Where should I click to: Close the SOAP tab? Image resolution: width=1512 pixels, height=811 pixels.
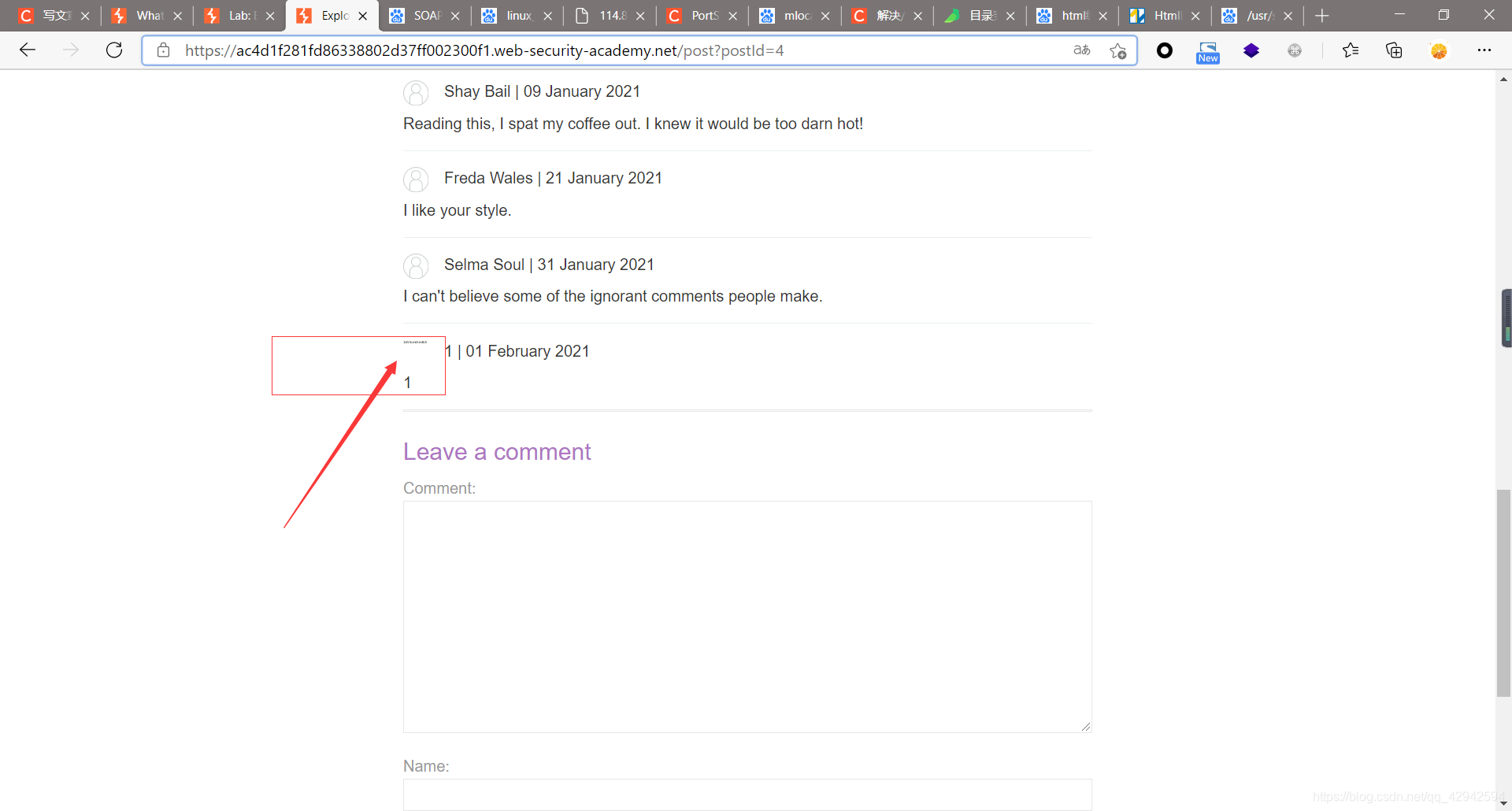(455, 16)
